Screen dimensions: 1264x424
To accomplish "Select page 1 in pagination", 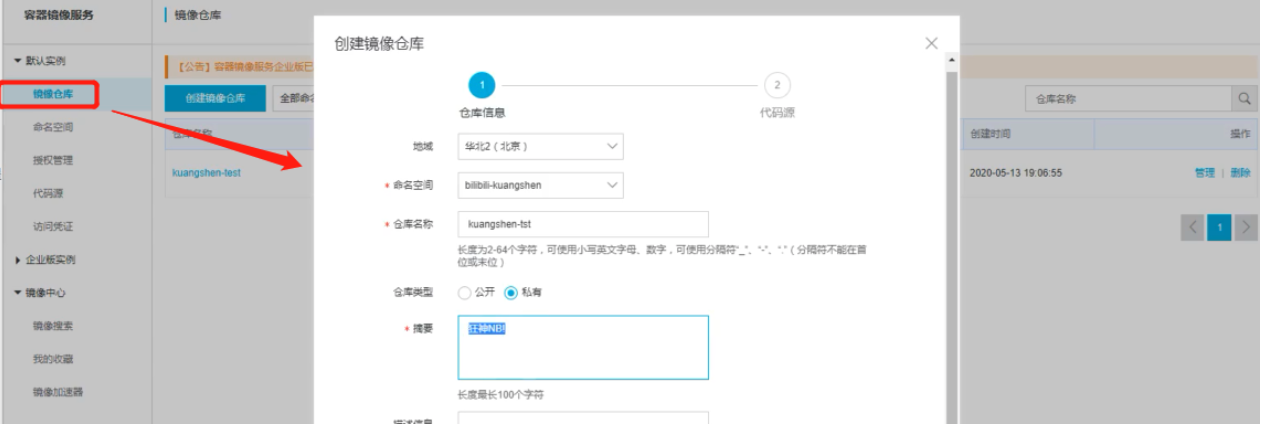I will pyautogui.click(x=1218, y=227).
